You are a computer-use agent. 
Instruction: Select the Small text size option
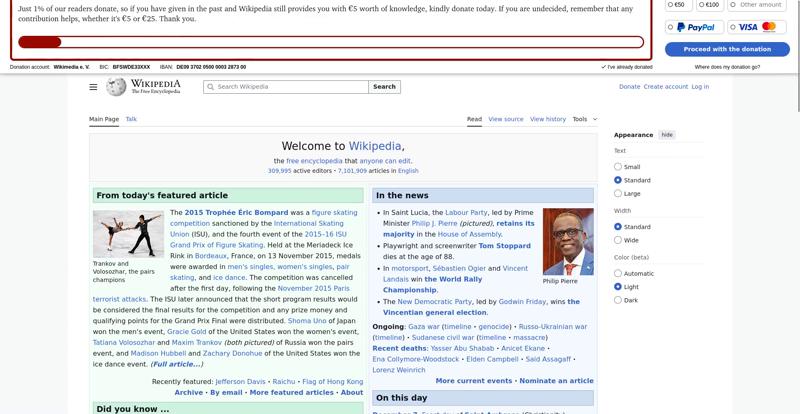point(618,167)
